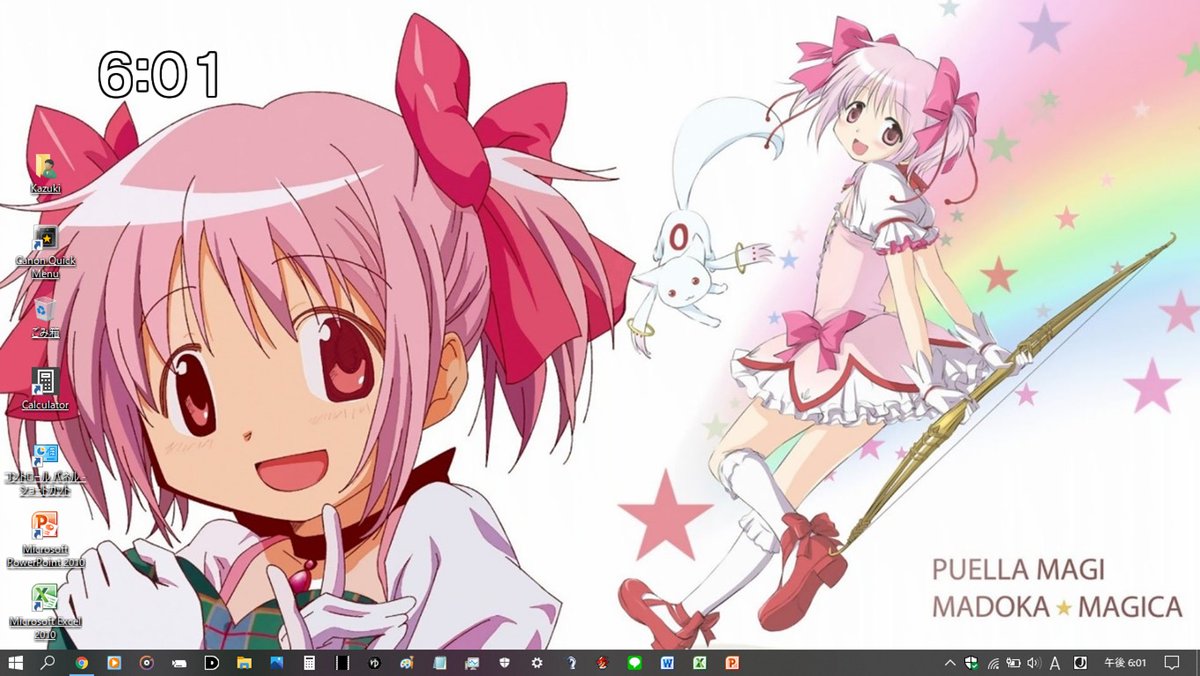This screenshot has height=676, width=1200.
Task: Open Paint palette icon in taskbar
Action: (x=407, y=663)
